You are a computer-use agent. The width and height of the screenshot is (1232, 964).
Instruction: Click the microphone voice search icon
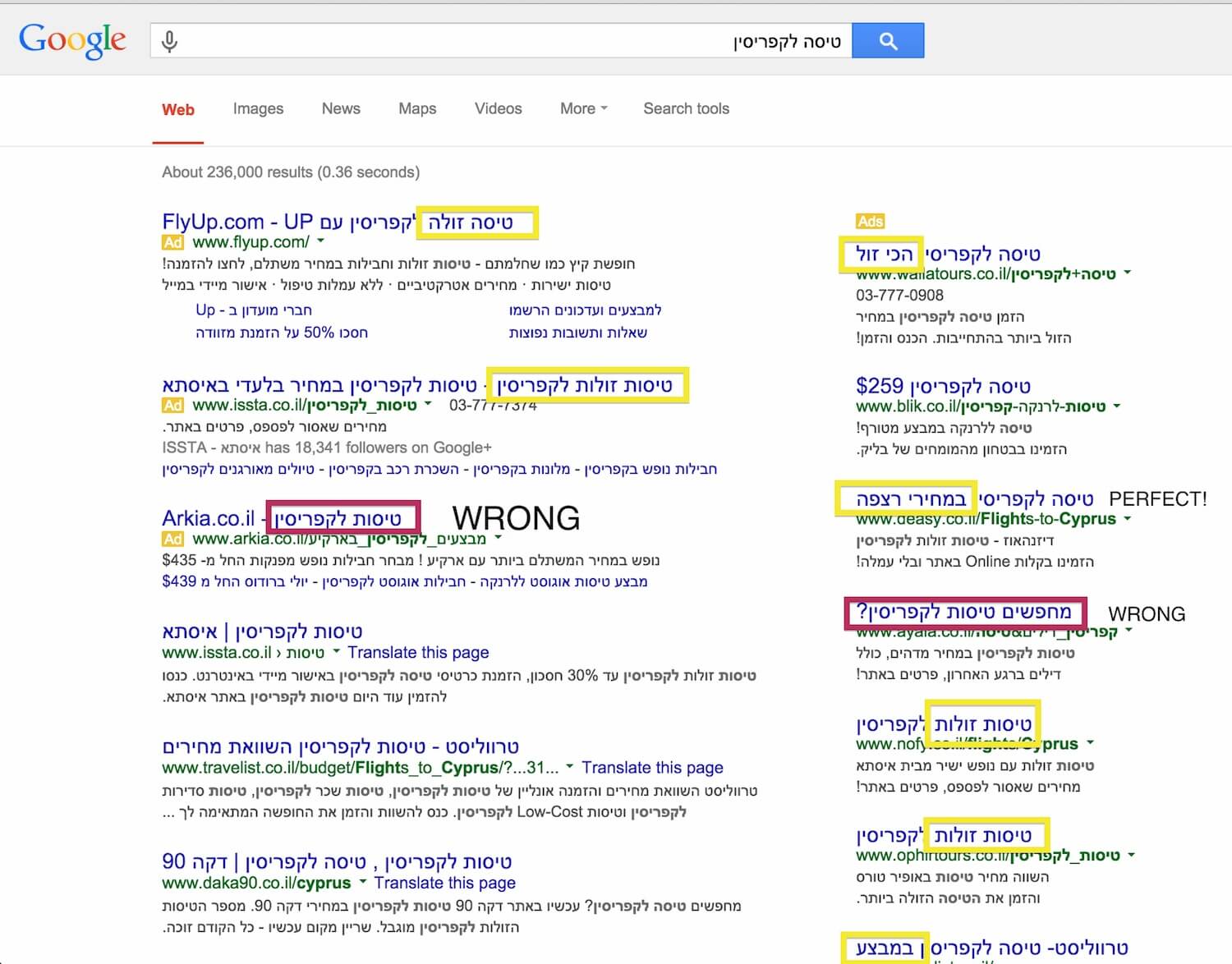point(169,41)
